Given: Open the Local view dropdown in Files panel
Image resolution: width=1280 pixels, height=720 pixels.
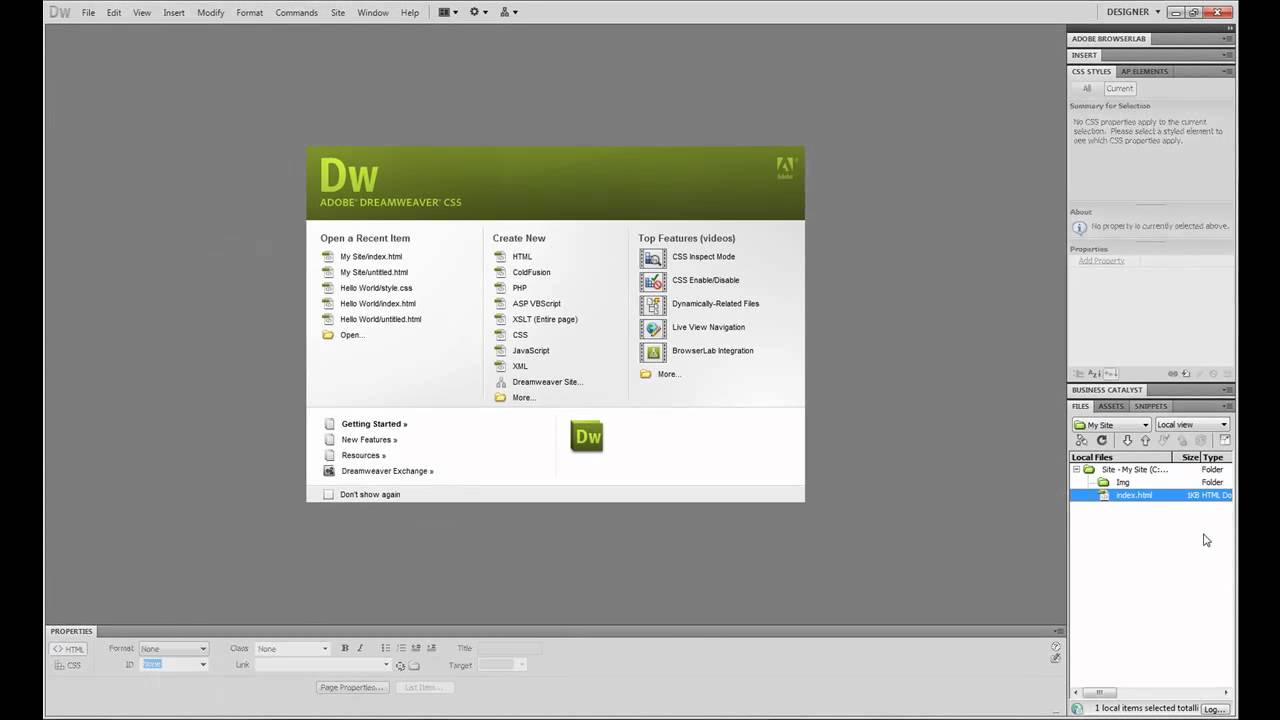Looking at the screenshot, I should click(1192, 424).
